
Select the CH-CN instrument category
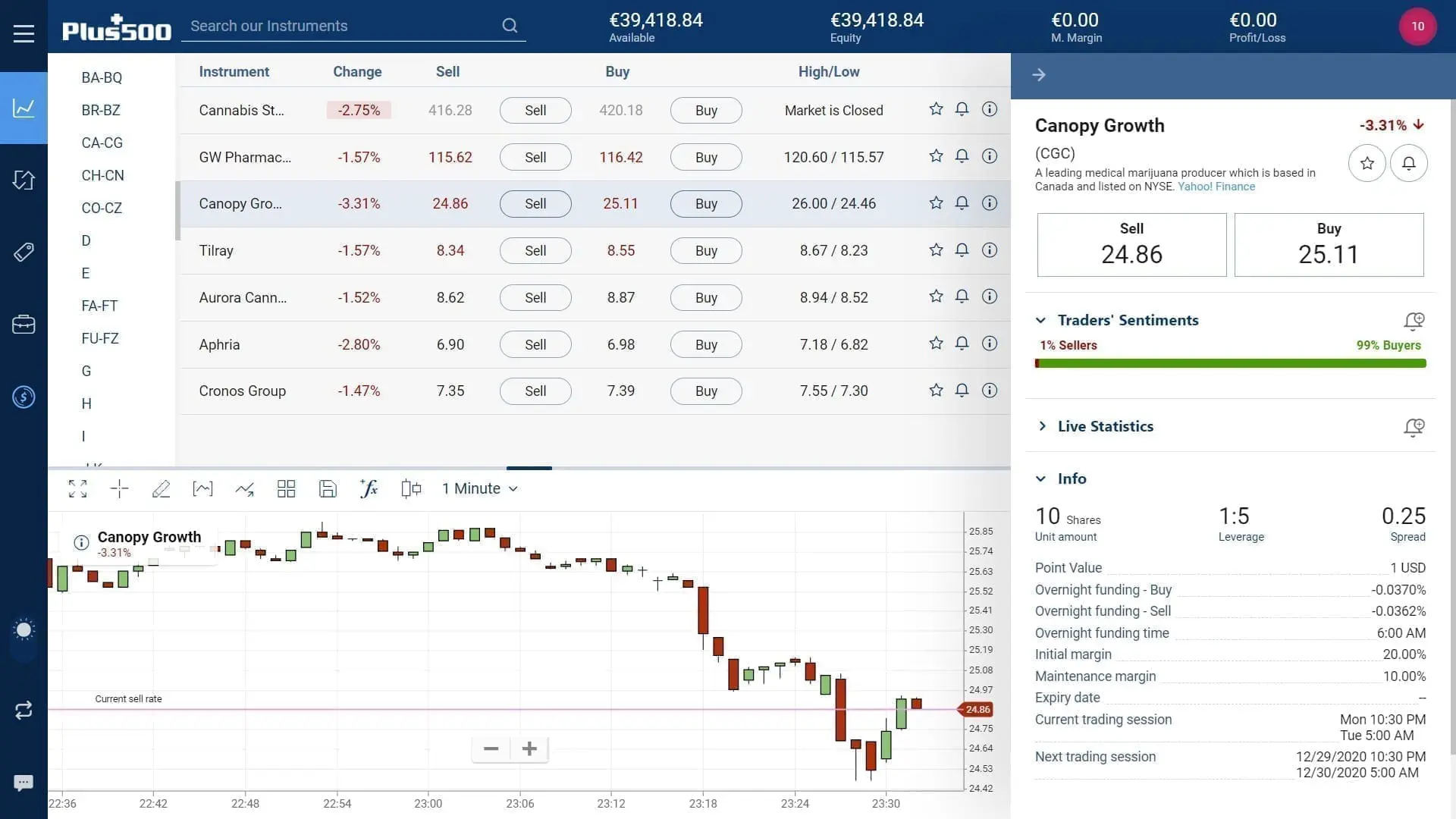pyautogui.click(x=102, y=175)
